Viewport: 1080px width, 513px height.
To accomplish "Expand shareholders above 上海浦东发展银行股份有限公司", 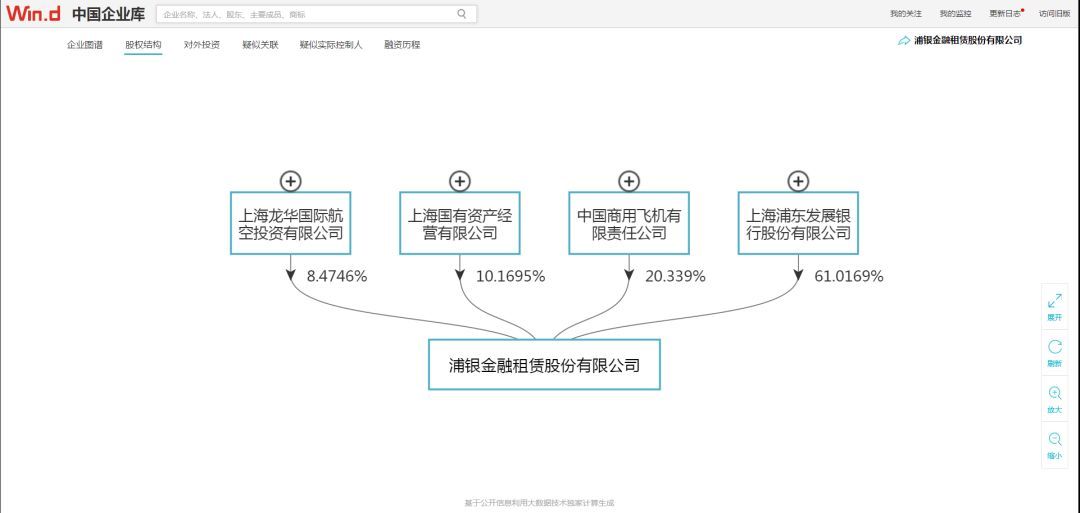I will pyautogui.click(x=798, y=181).
